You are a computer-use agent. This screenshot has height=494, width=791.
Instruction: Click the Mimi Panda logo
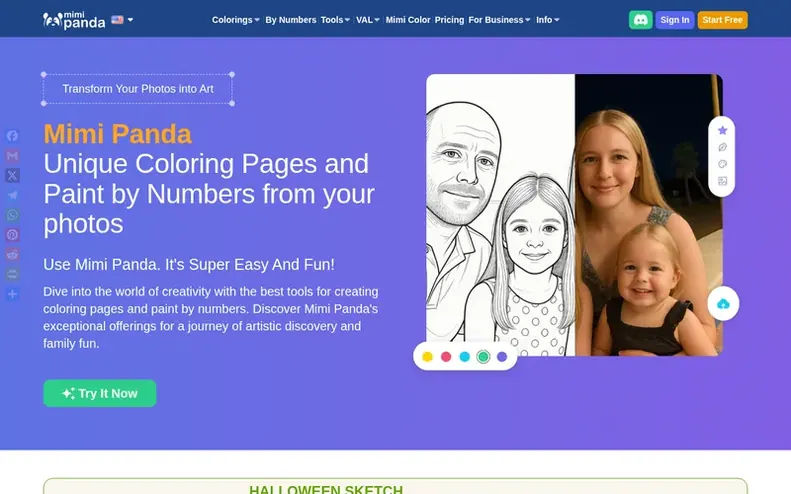[74, 20]
